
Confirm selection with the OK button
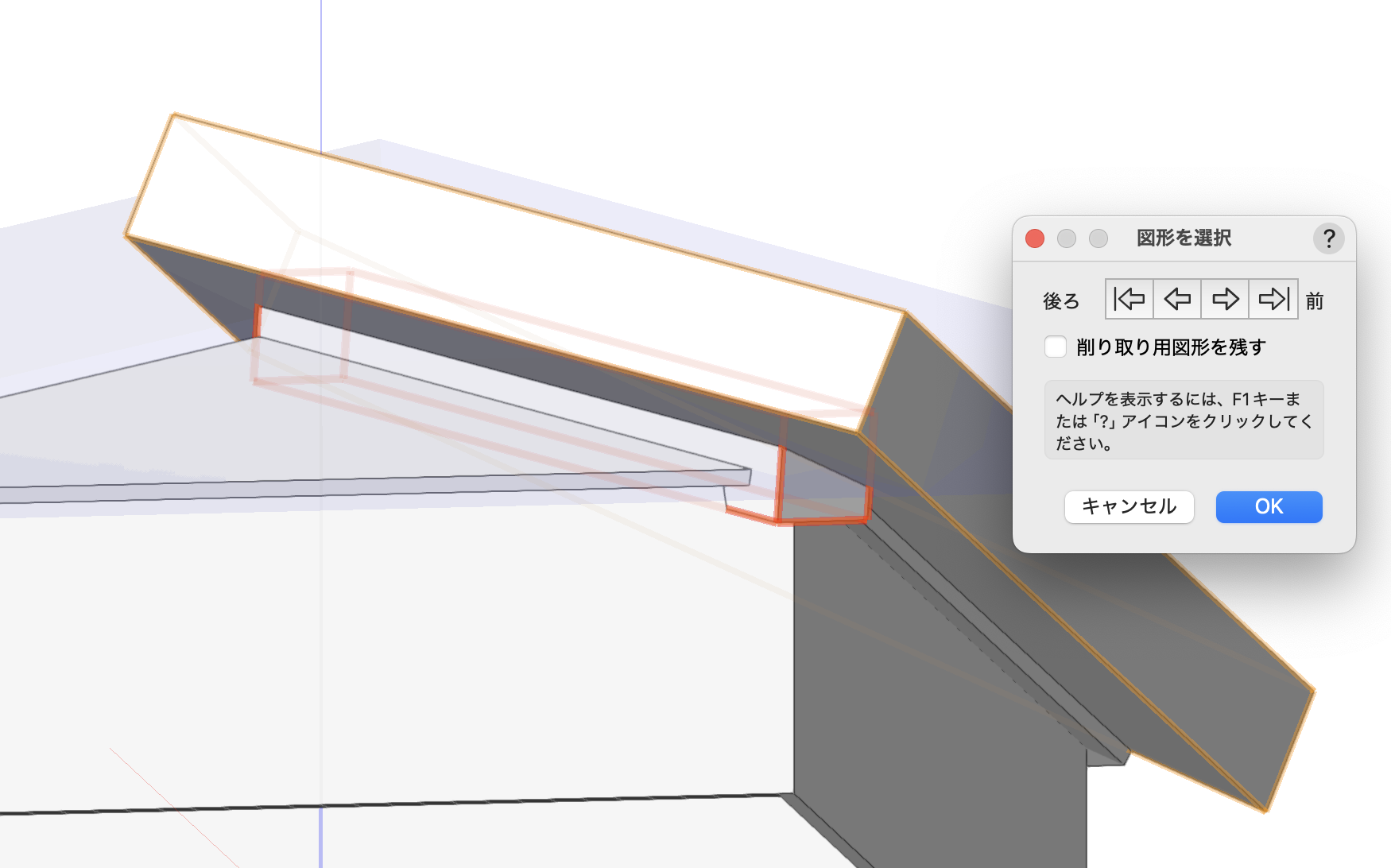coord(1269,507)
